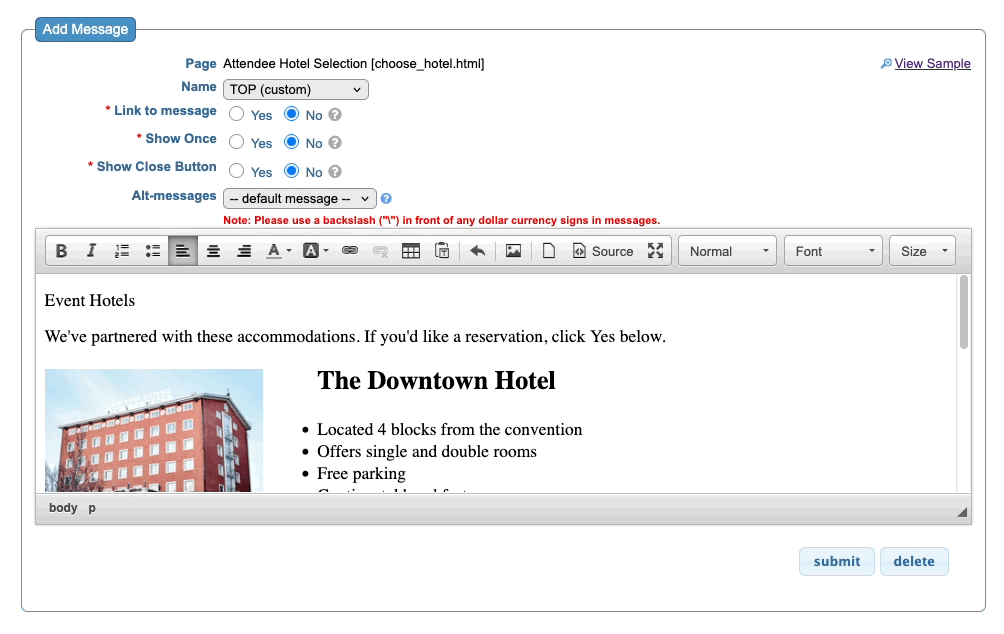Screen dimensions: 1004x634
Task: Select Yes for Show Close Button
Action: pos(237,170)
